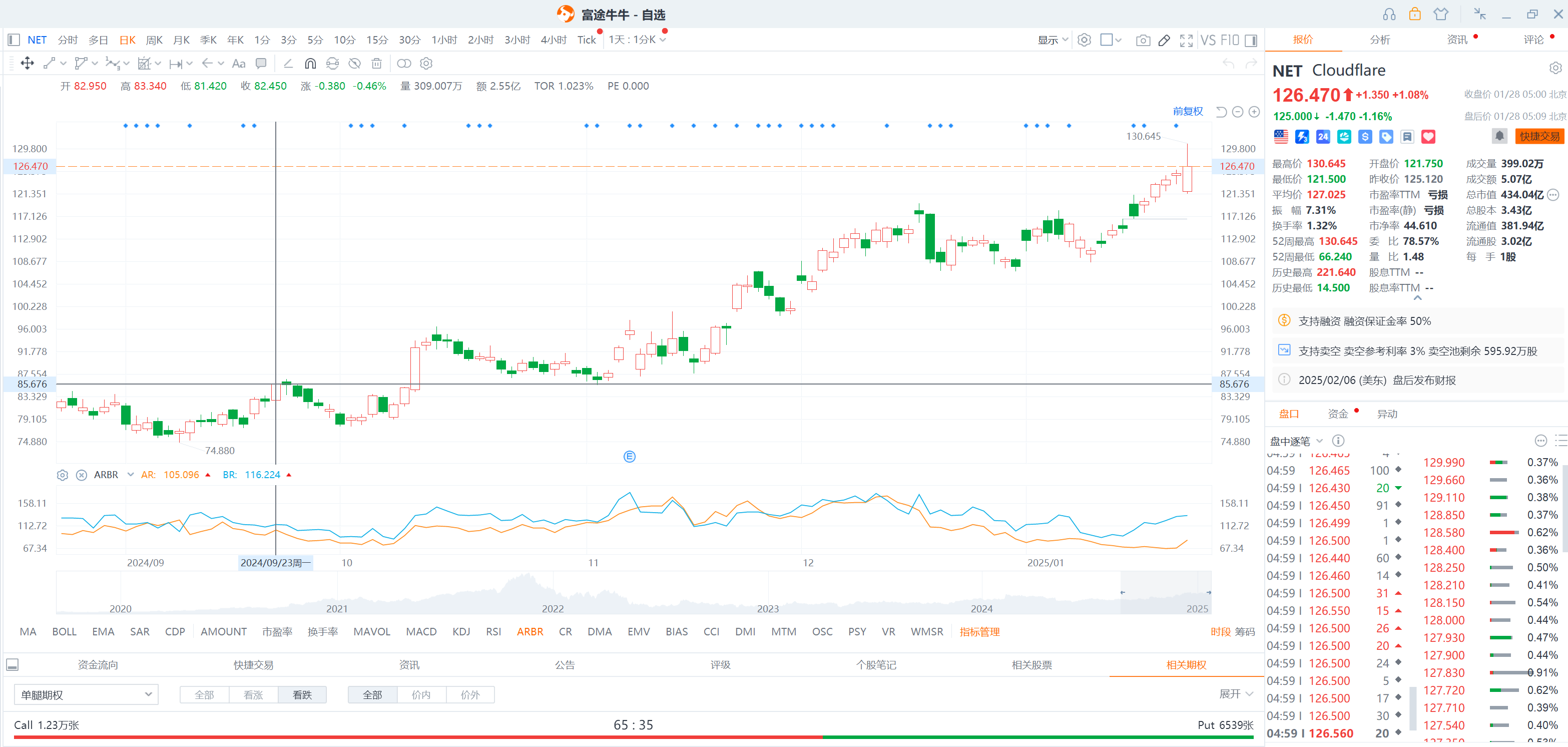Open ARBR indicator settings gear
Viewport: 1568px width, 747px height.
(x=62, y=475)
